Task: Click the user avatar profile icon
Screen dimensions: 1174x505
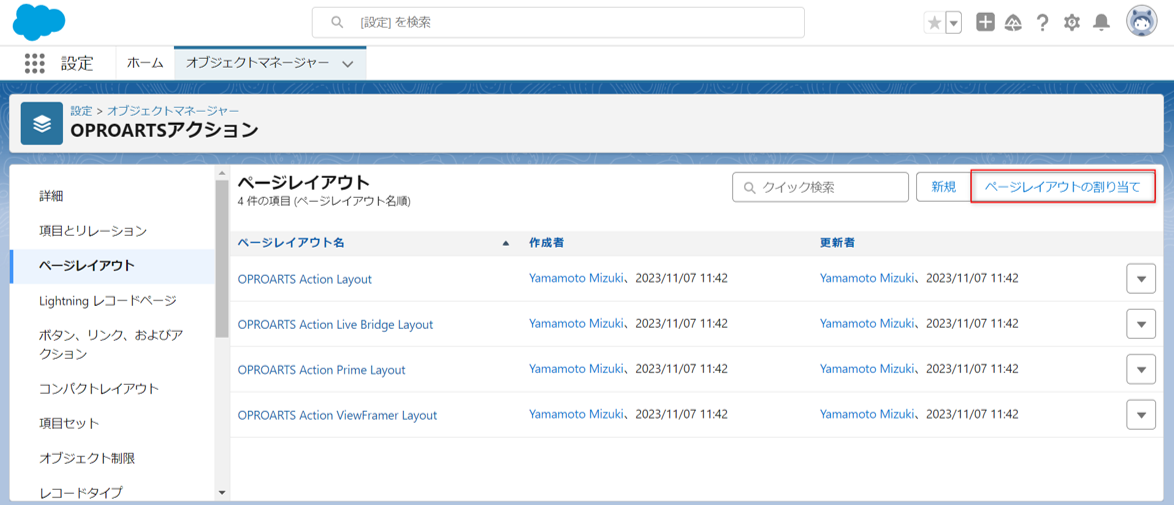Action: point(1141,21)
